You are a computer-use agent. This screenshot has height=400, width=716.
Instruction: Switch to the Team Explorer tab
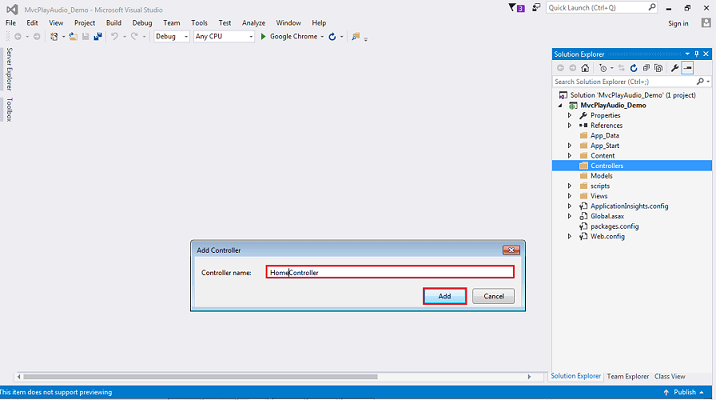pos(627,376)
